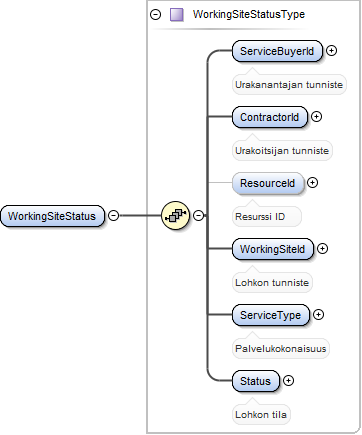Collapse the WorkingSiteStatusType type box
This screenshot has height=435, width=362.
[155, 15]
